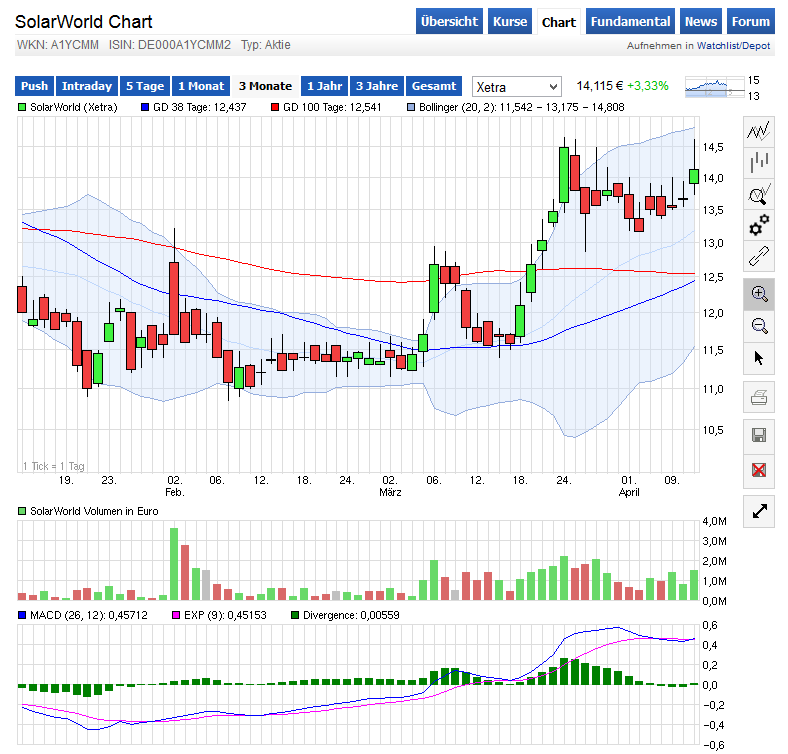Click the mini chart thumbnail next to price
The width and height of the screenshot is (788, 754).
(x=714, y=87)
